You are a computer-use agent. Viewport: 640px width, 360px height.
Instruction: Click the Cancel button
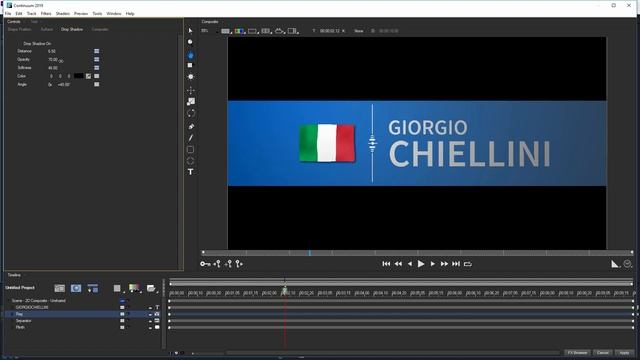[603, 353]
